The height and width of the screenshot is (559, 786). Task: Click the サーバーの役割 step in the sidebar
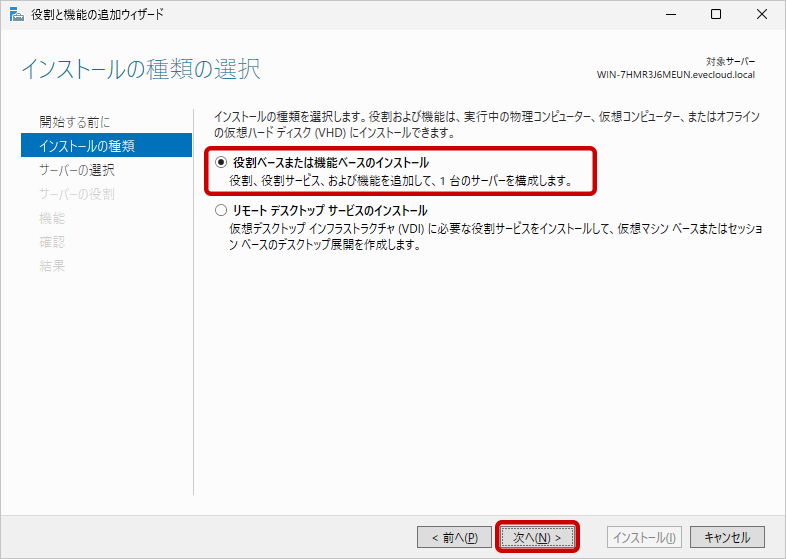pos(77,194)
